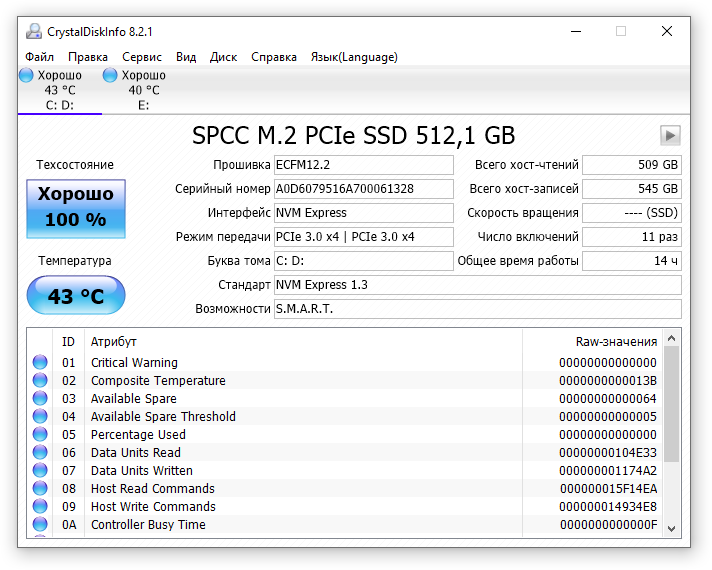Select the E: disk status orb

click(110, 75)
